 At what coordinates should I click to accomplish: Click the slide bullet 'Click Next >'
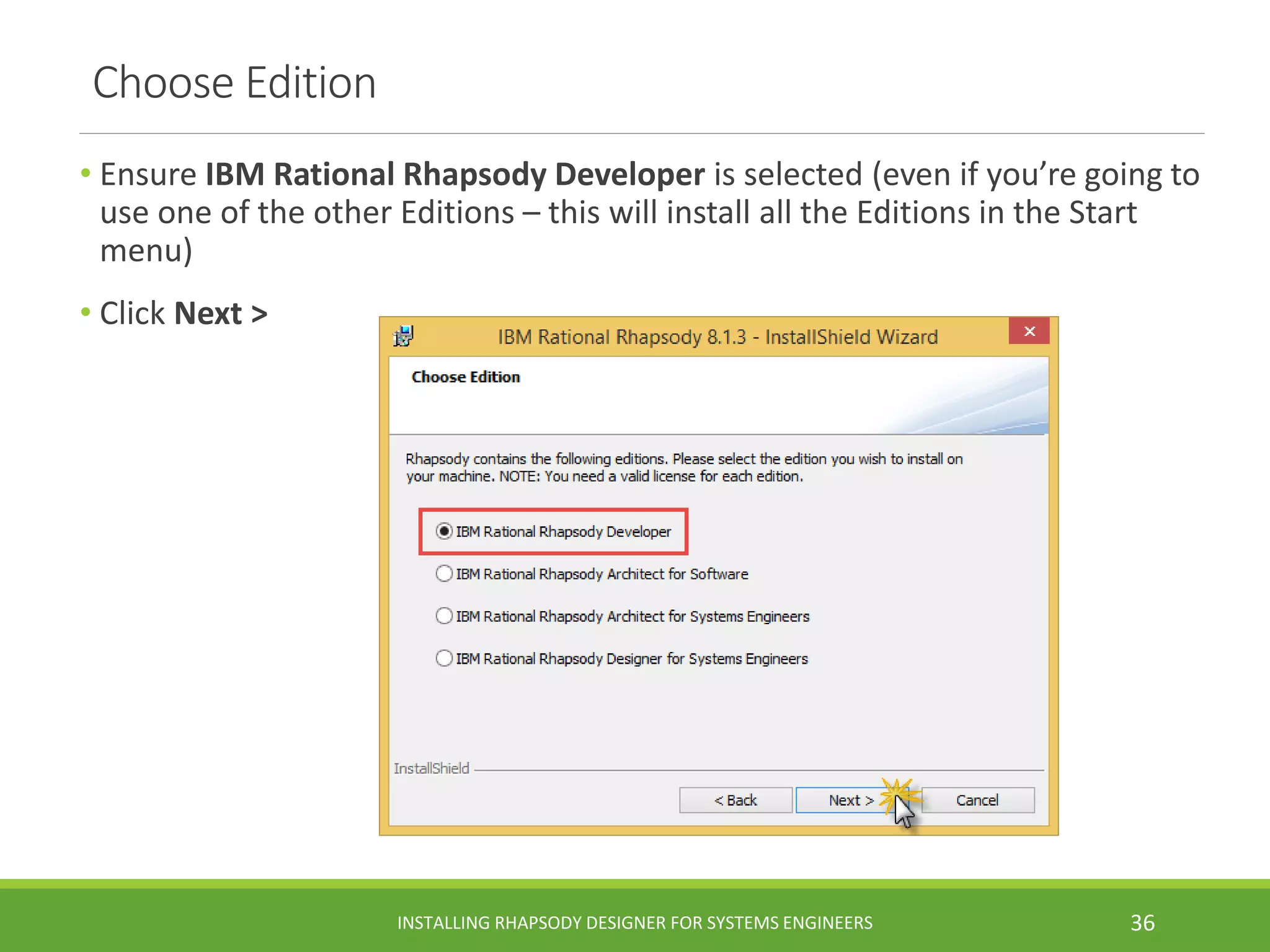click(x=184, y=313)
